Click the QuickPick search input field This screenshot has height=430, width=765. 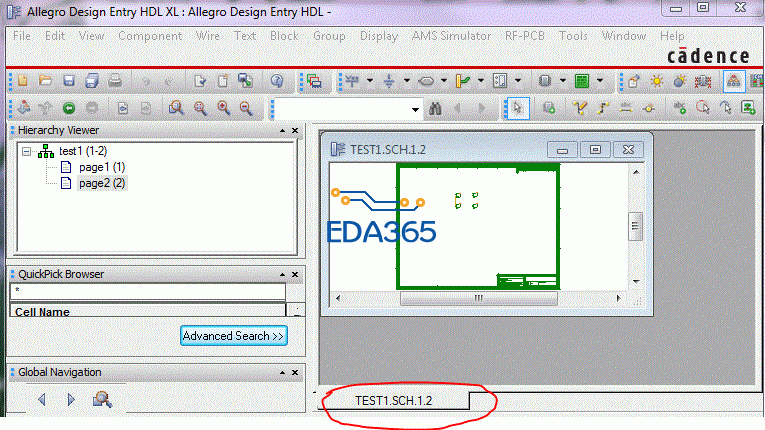(148, 291)
